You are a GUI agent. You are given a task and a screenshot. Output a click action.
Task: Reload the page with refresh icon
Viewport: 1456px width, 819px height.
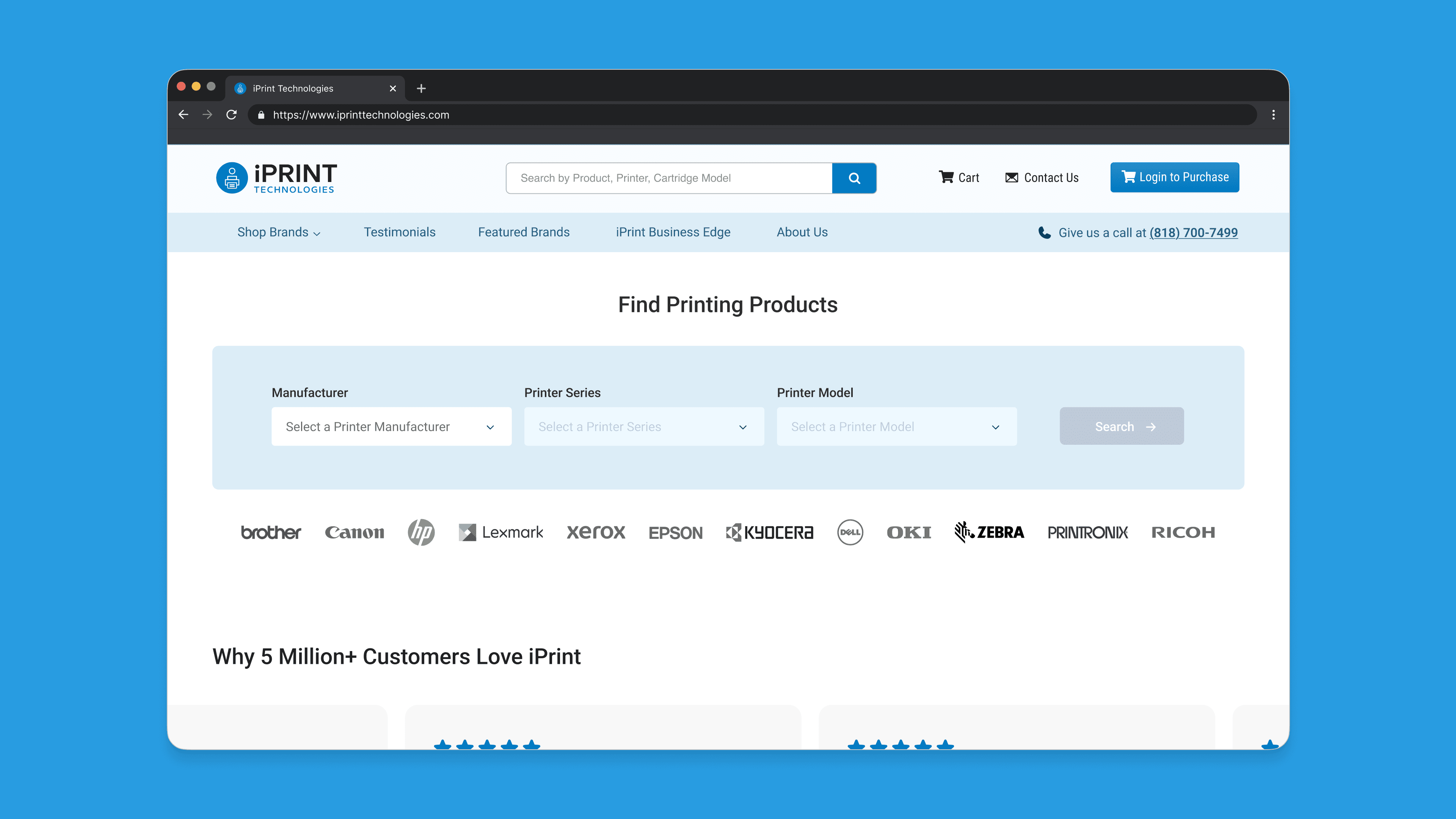pos(231,115)
